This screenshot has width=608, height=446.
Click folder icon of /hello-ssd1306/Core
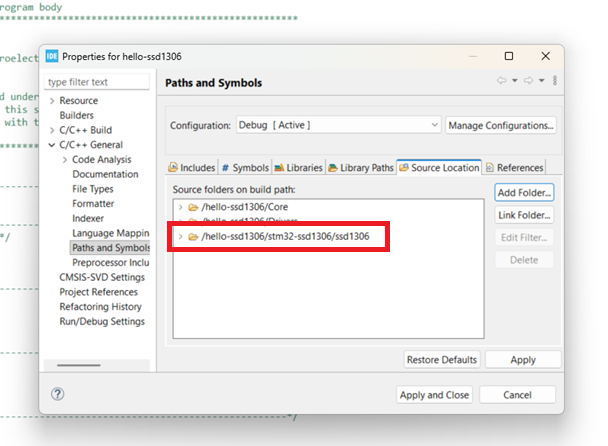tap(194, 207)
